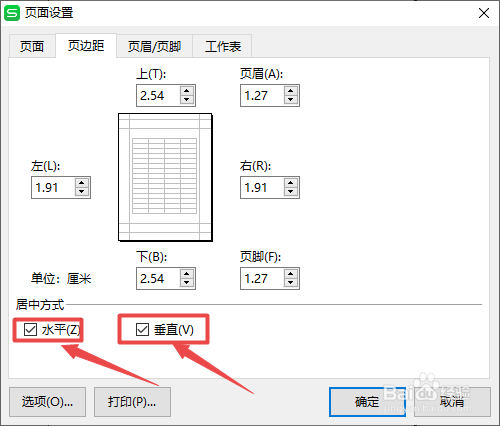500x426 pixels.
Task: Click the page margin preview thumbnail
Action: [x=165, y=177]
